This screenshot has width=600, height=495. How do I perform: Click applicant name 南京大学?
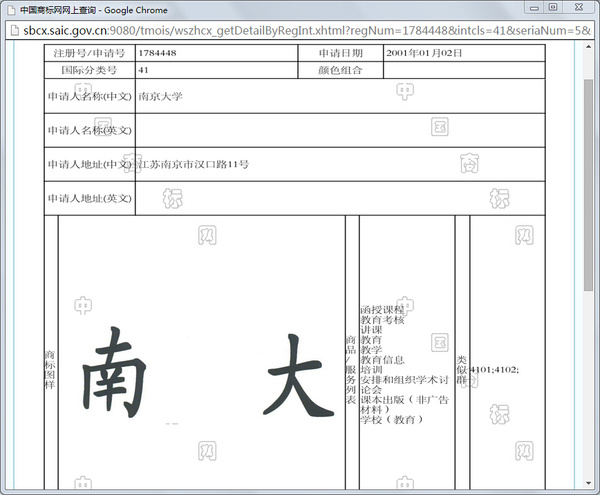[x=160, y=96]
